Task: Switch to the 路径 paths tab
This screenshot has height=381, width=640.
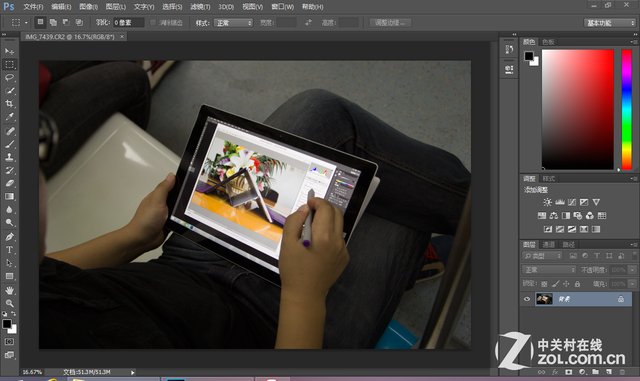Action: [569, 245]
